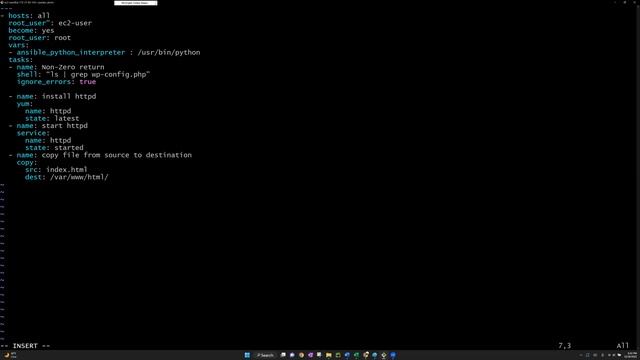640x360 pixels.
Task: Click the taskbar Search box
Action: pyautogui.click(x=265, y=355)
